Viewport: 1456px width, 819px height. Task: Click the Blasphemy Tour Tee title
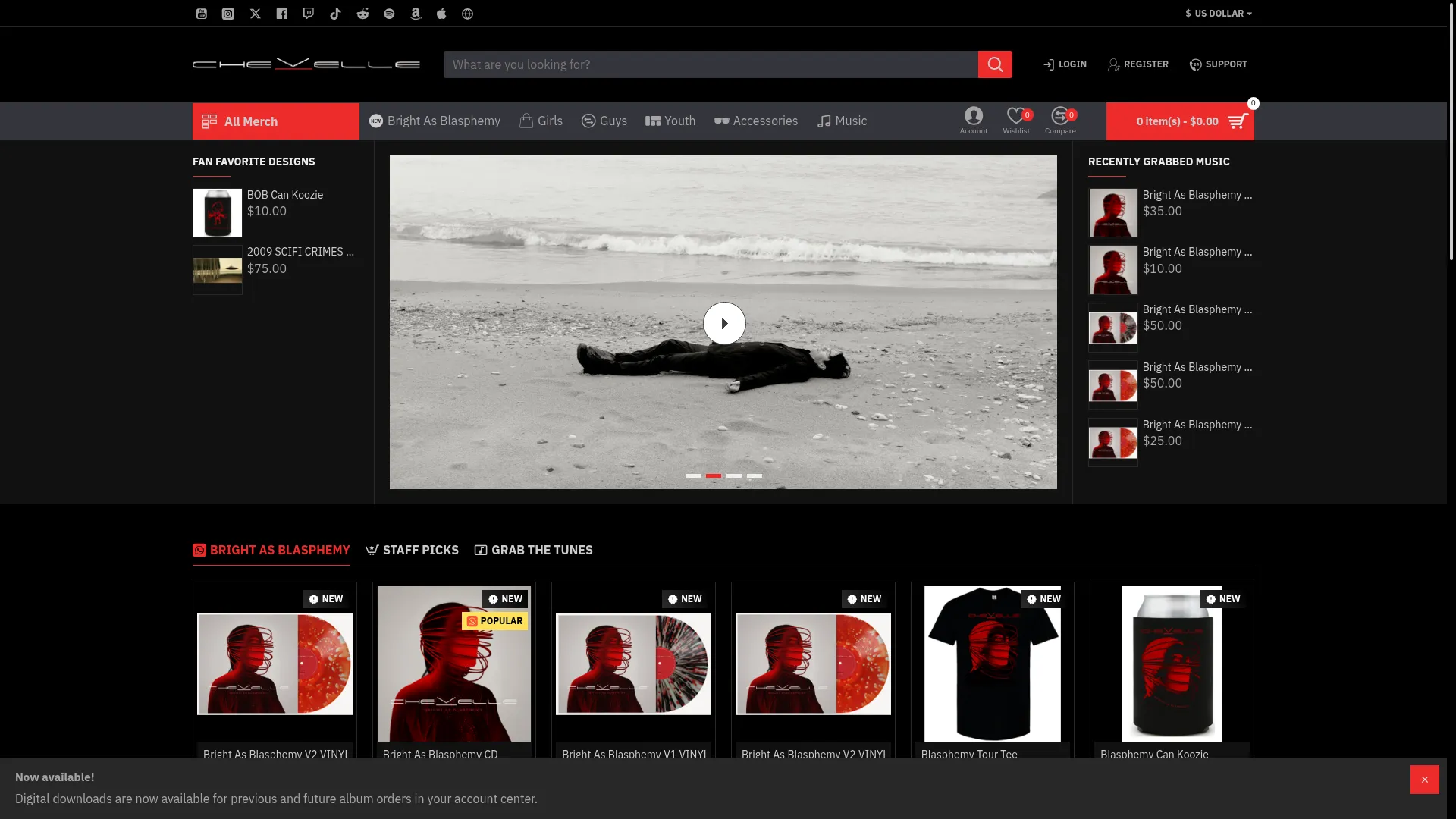tap(969, 754)
